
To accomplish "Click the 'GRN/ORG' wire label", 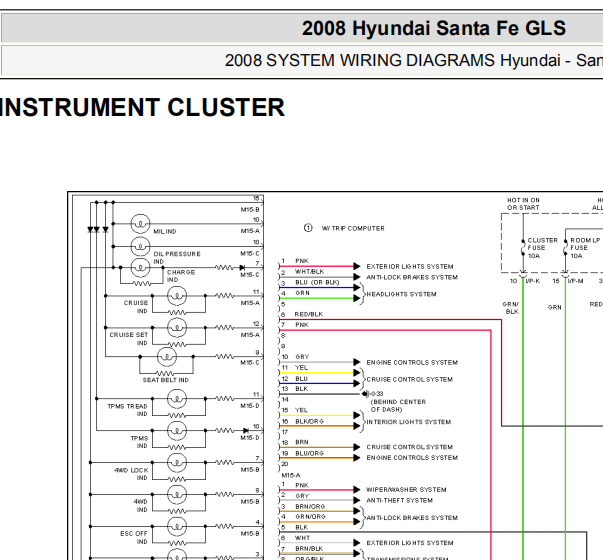I will 310,517.
